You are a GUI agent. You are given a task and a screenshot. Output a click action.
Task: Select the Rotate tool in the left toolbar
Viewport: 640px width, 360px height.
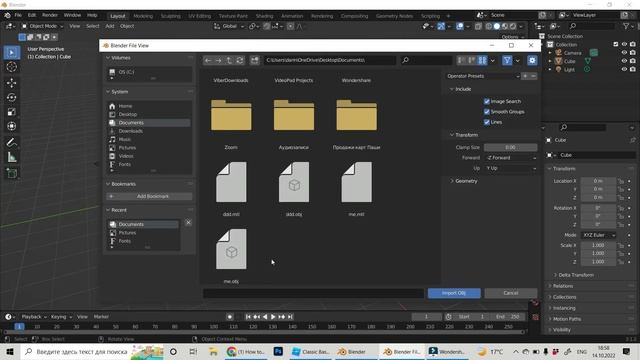pos(11,97)
